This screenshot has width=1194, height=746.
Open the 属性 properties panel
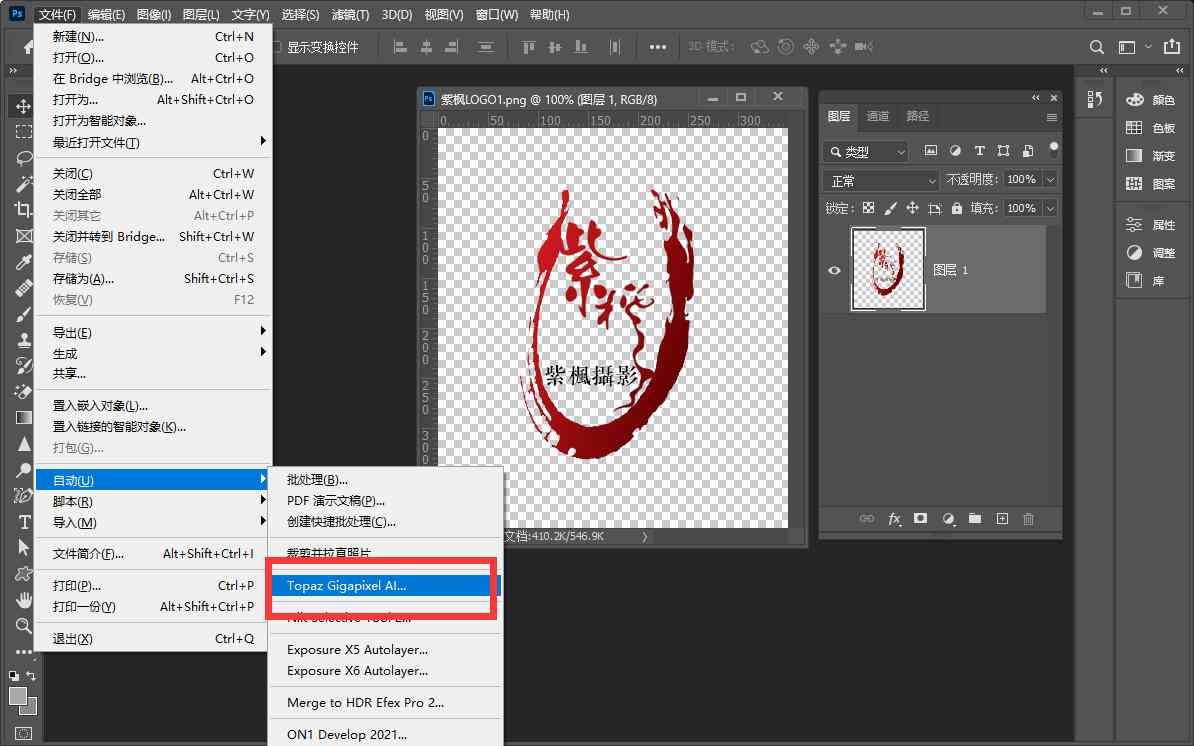(x=1151, y=225)
